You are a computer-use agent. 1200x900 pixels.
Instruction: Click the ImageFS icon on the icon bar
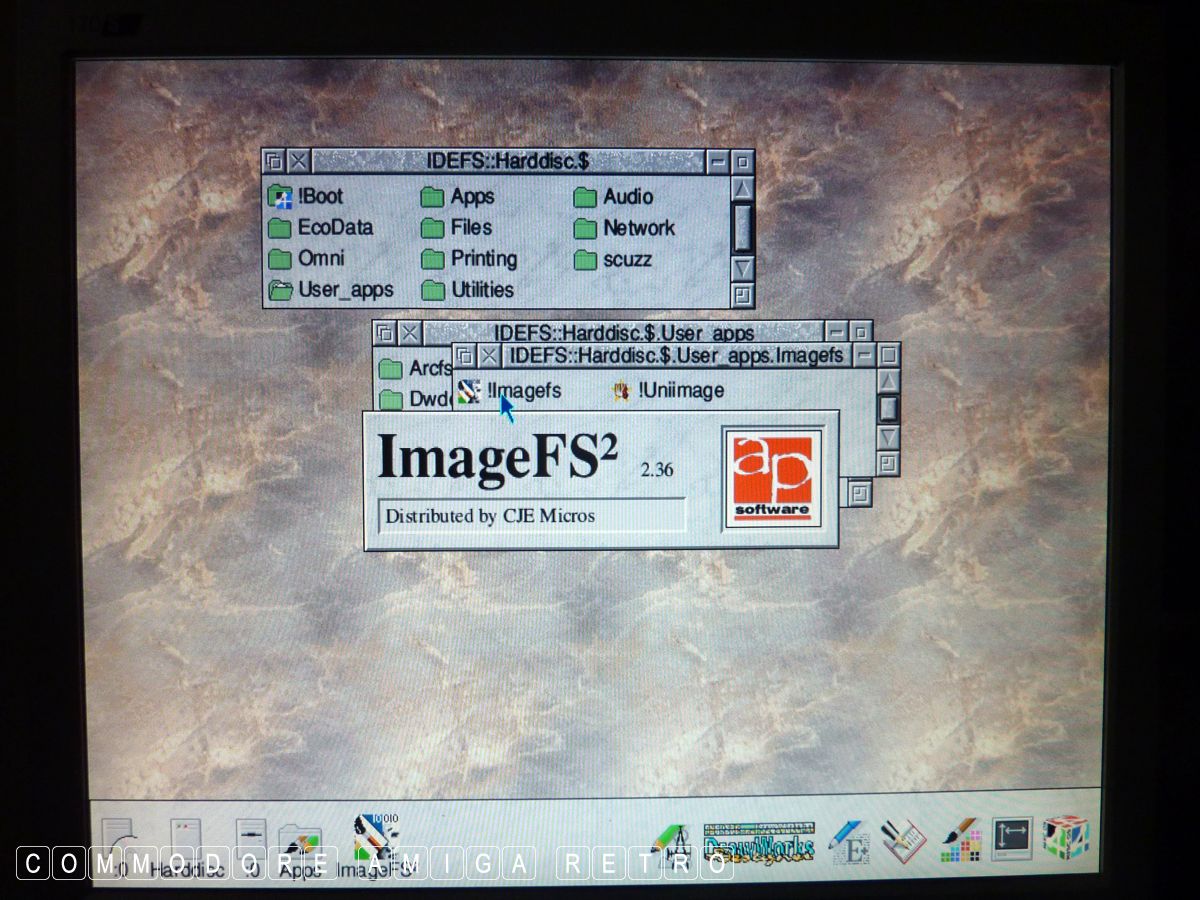374,840
